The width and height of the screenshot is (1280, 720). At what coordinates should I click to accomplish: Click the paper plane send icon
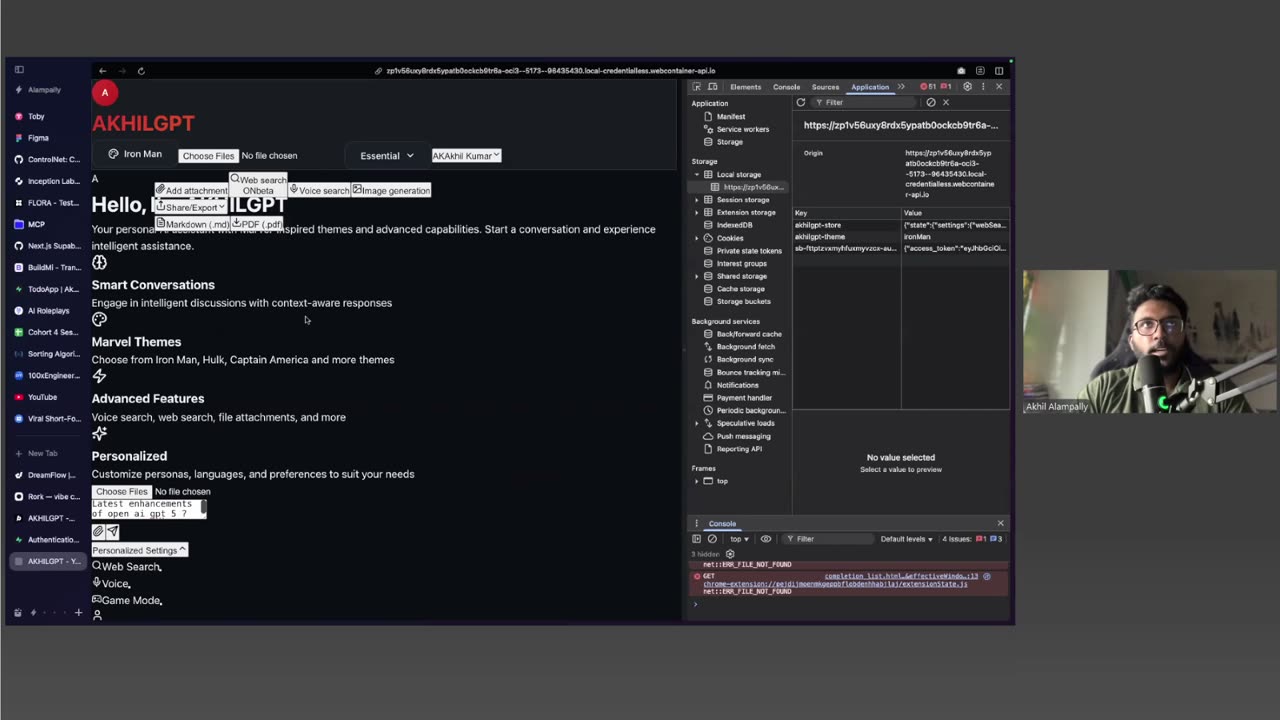coord(112,532)
